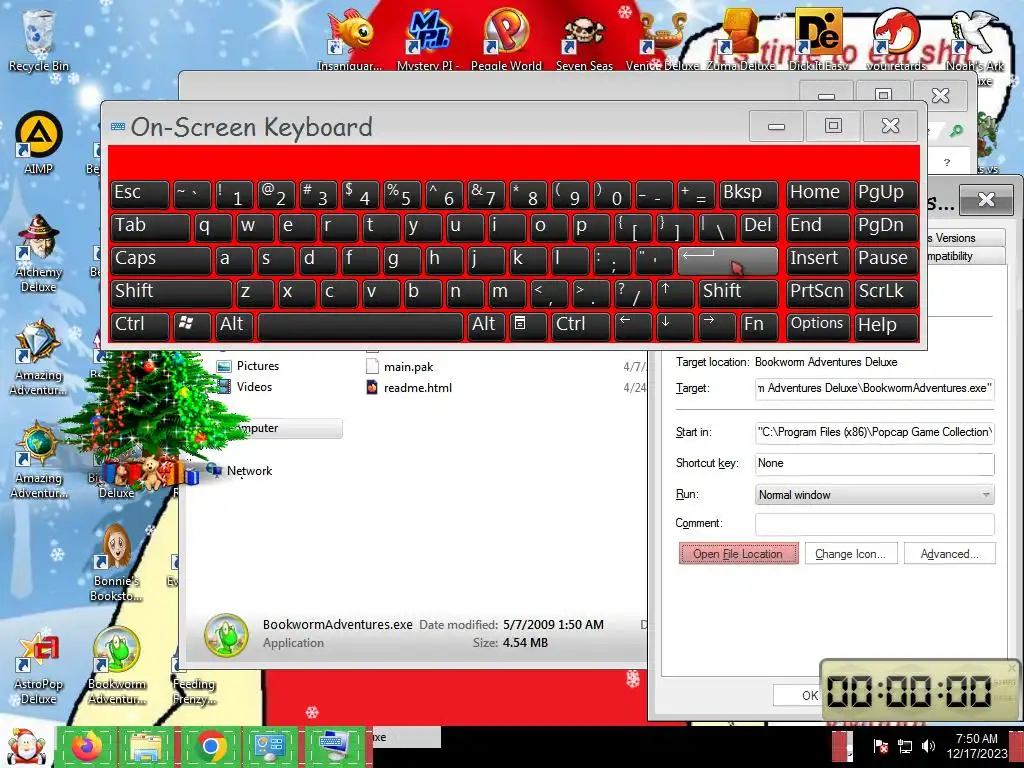Toggle the ScrLk key
This screenshot has width=1024, height=768.
coord(886,292)
